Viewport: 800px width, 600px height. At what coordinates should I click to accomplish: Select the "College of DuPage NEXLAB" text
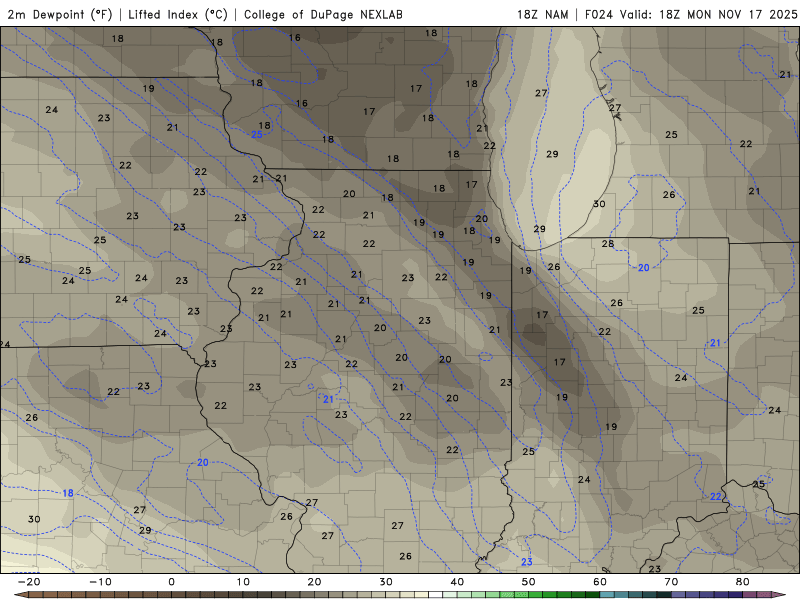[x=323, y=14]
